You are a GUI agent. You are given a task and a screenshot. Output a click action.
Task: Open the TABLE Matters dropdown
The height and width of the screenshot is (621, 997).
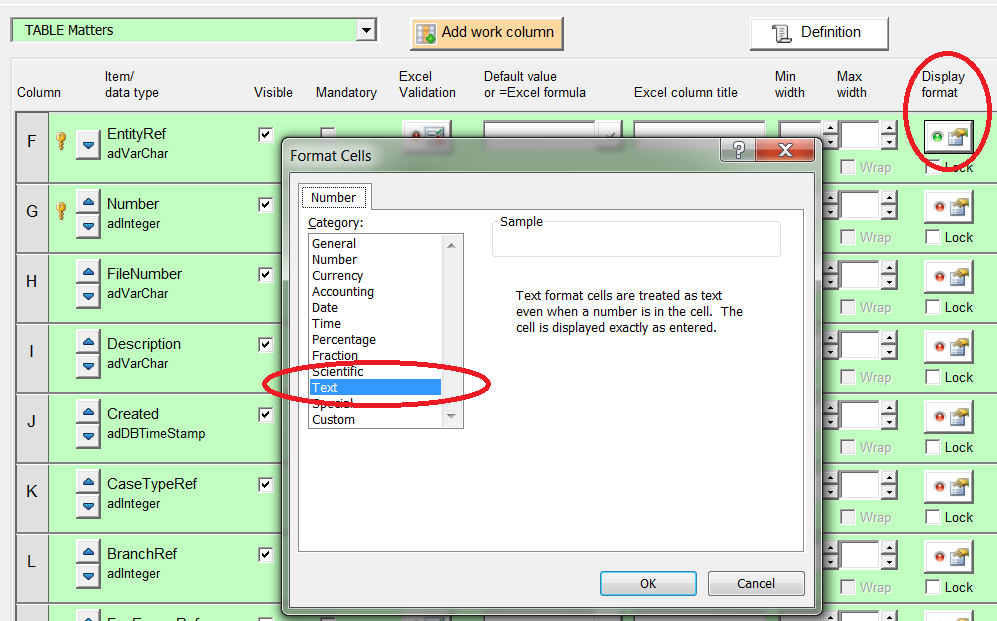tap(366, 30)
